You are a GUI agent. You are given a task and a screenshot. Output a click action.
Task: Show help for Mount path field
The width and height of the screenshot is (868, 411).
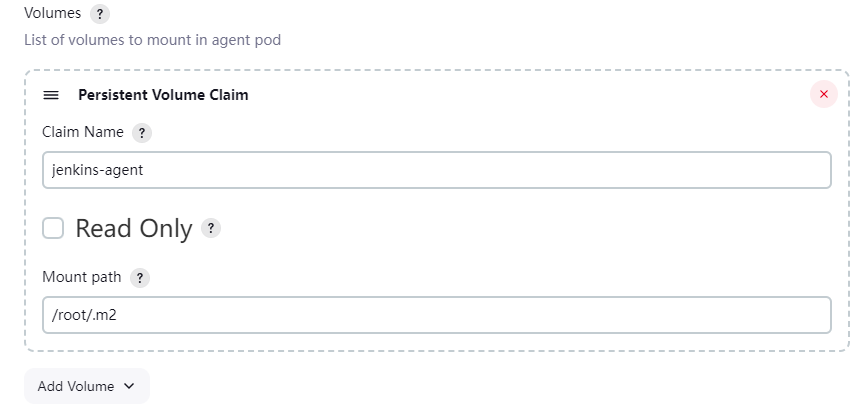tap(140, 278)
